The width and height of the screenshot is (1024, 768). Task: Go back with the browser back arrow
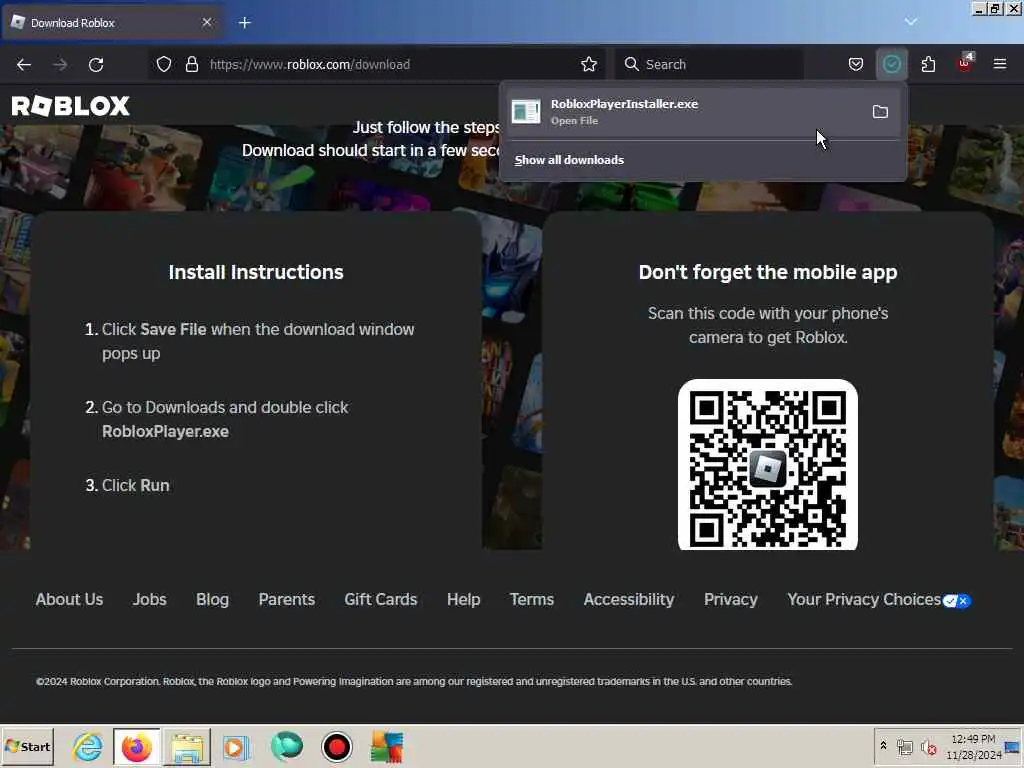24,64
